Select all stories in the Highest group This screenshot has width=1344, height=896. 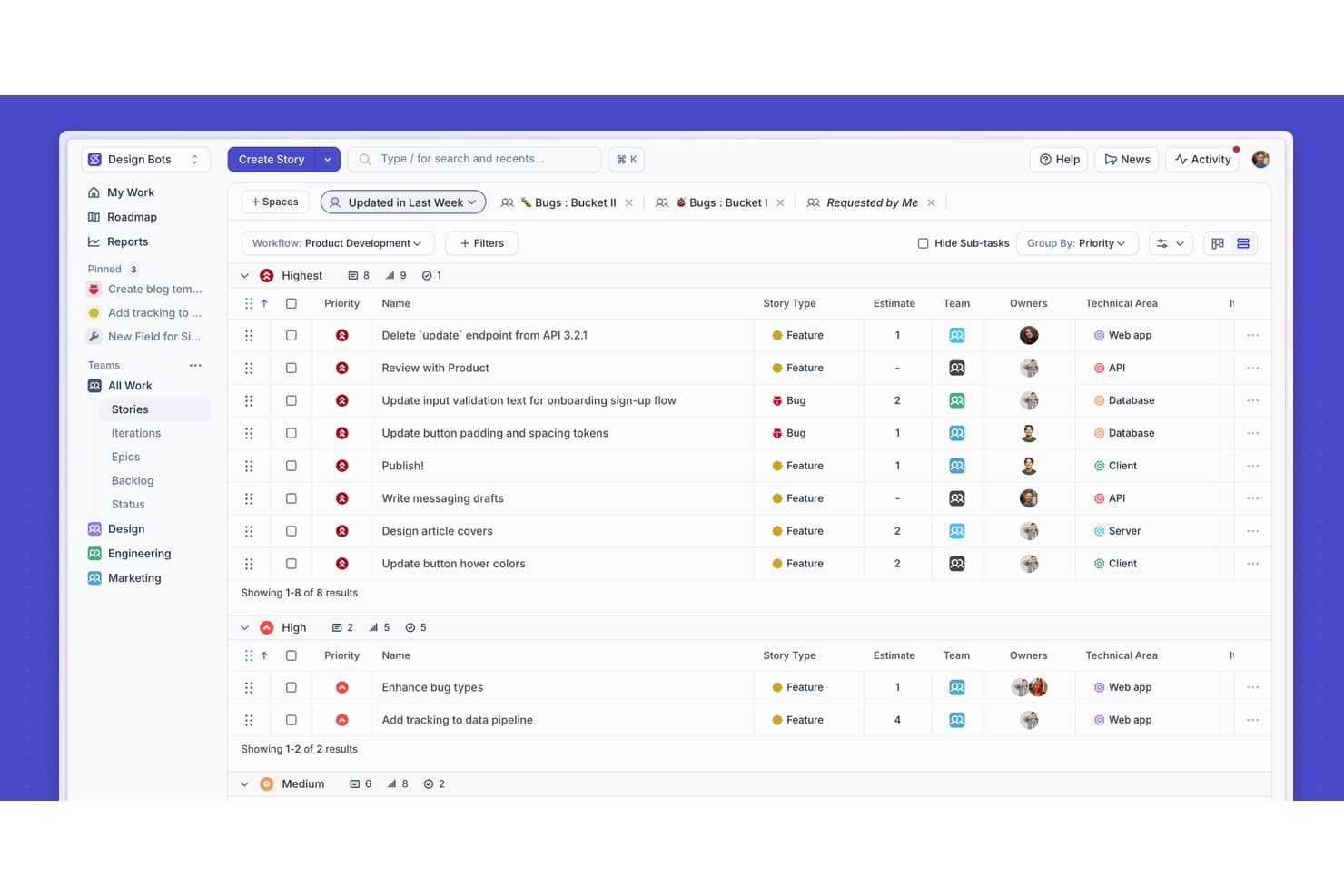[292, 303]
